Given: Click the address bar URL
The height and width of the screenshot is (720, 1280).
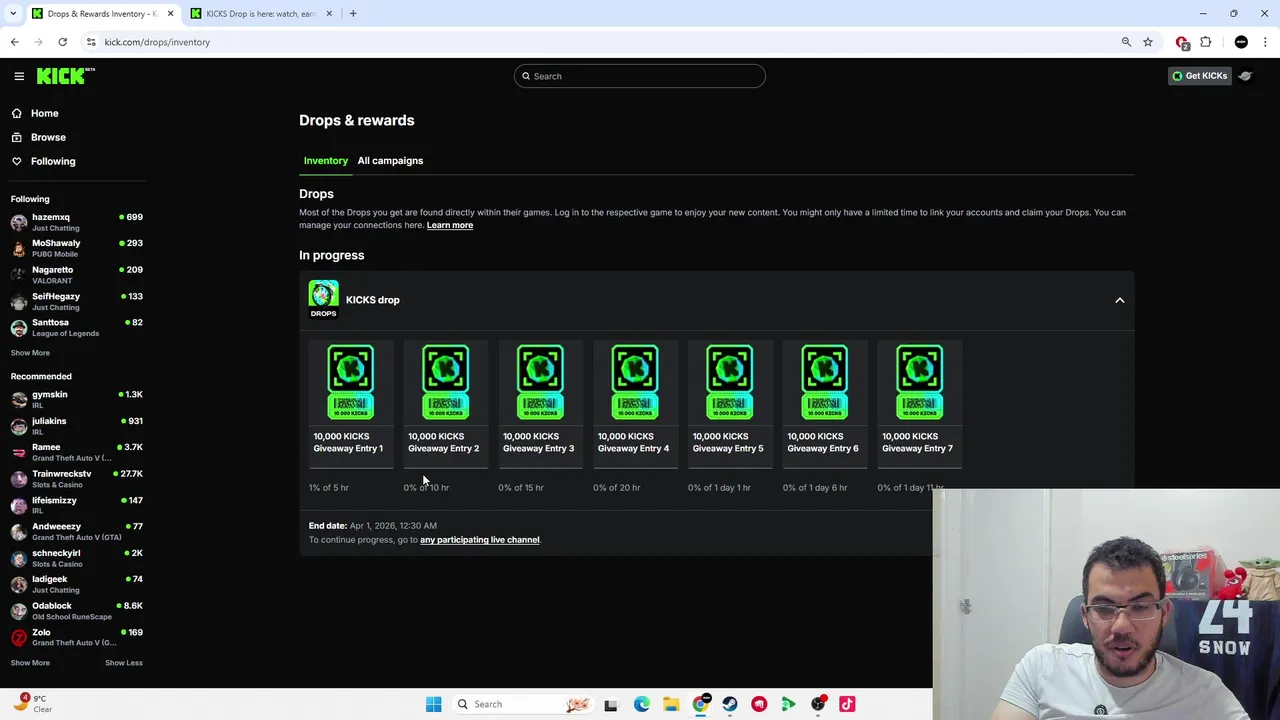Looking at the screenshot, I should point(157,42).
